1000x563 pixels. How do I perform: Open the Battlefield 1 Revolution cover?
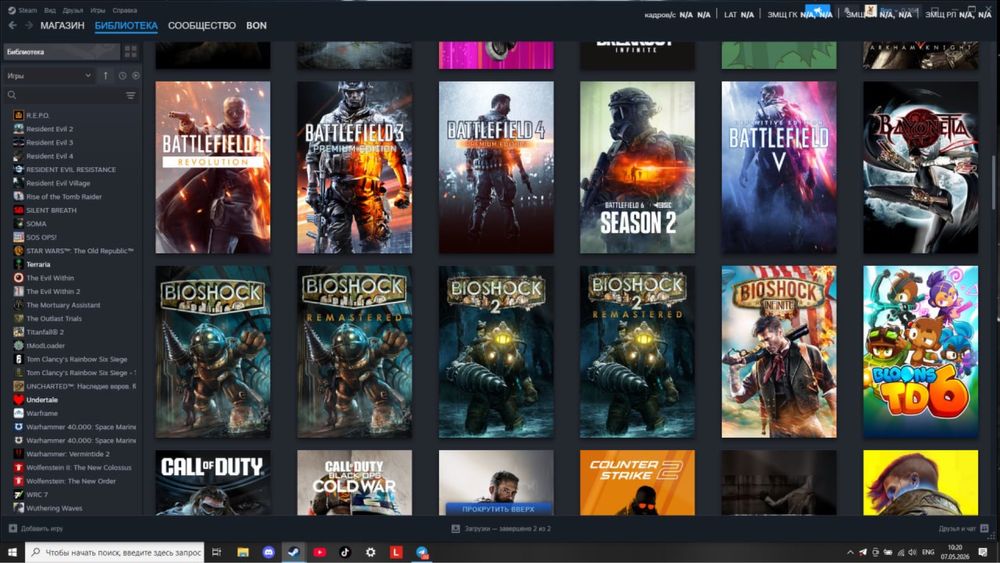tap(212, 167)
